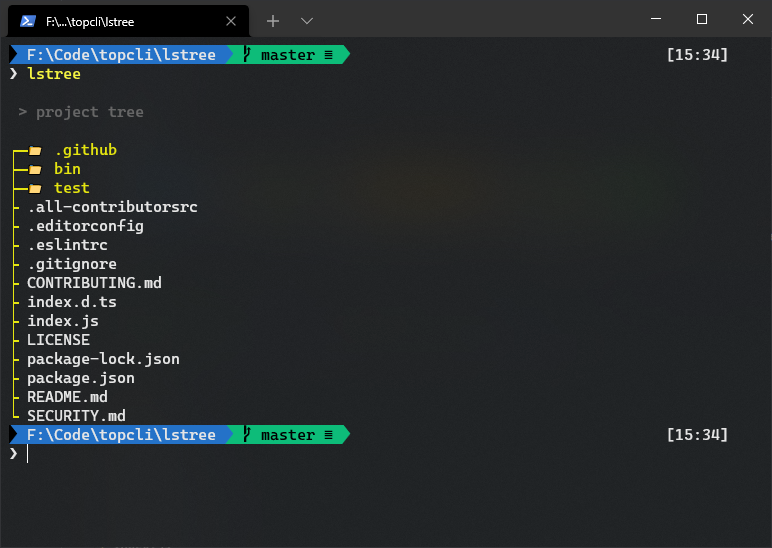Click the bottom master branch segment
This screenshot has height=548, width=772.
point(288,435)
